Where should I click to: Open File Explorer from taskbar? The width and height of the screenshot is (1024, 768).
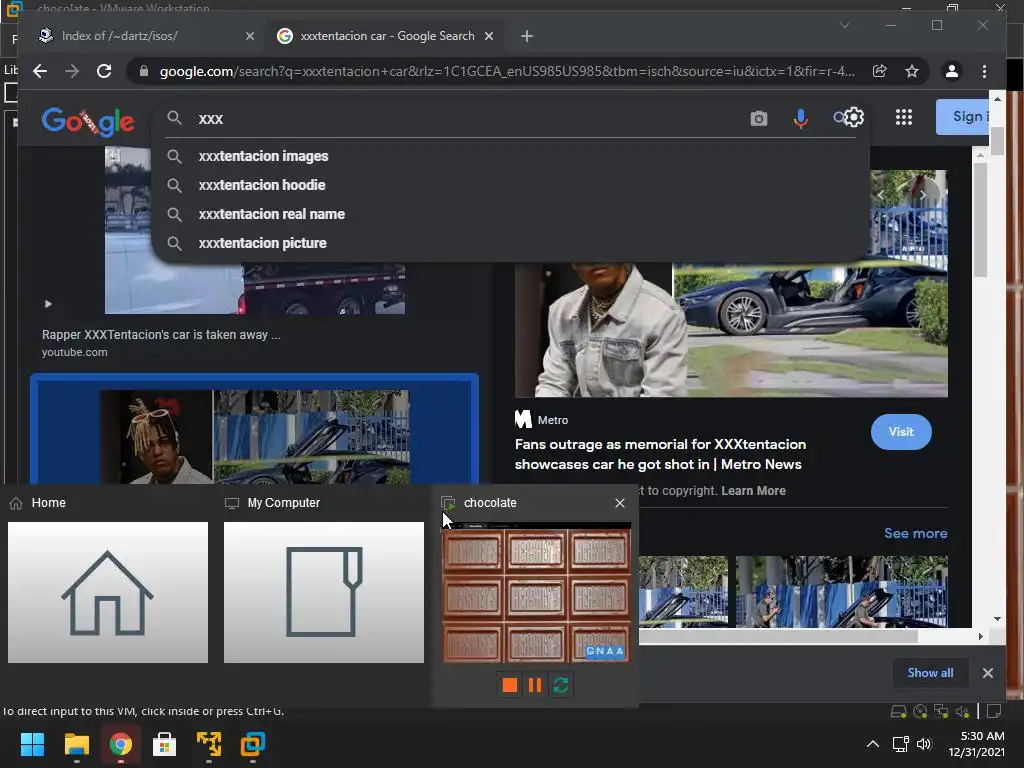point(76,744)
